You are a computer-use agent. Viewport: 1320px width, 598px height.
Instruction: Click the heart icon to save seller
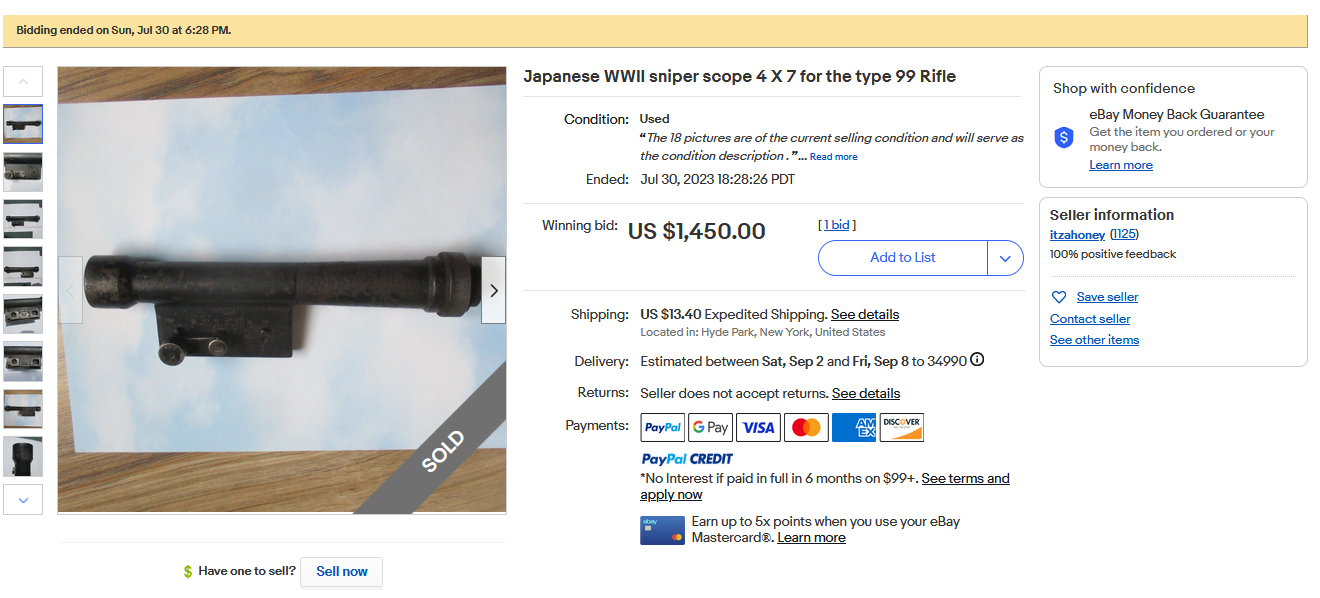coord(1059,297)
